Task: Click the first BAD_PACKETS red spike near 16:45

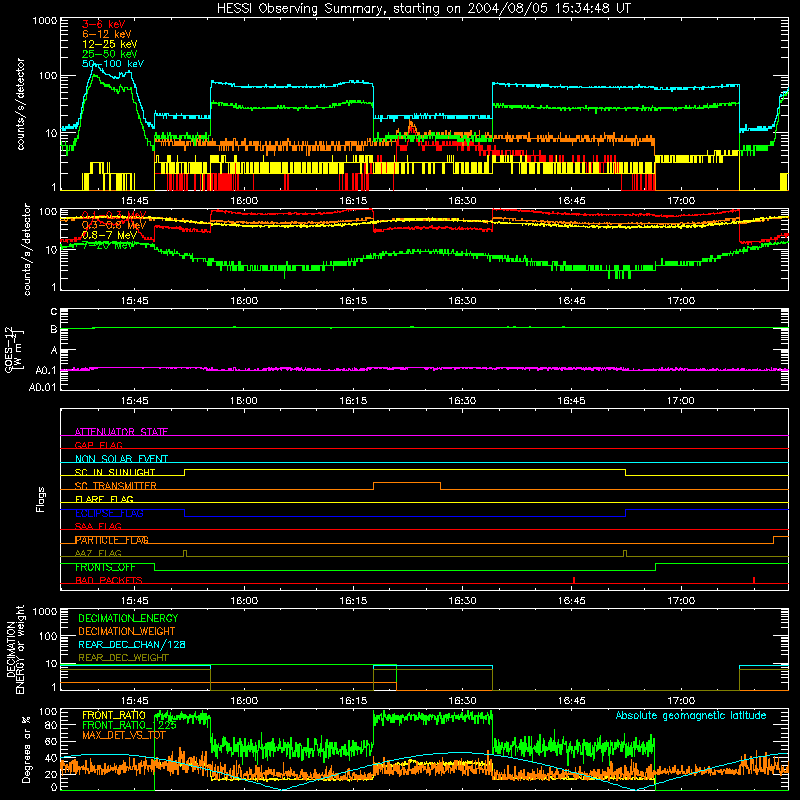Action: (574, 580)
